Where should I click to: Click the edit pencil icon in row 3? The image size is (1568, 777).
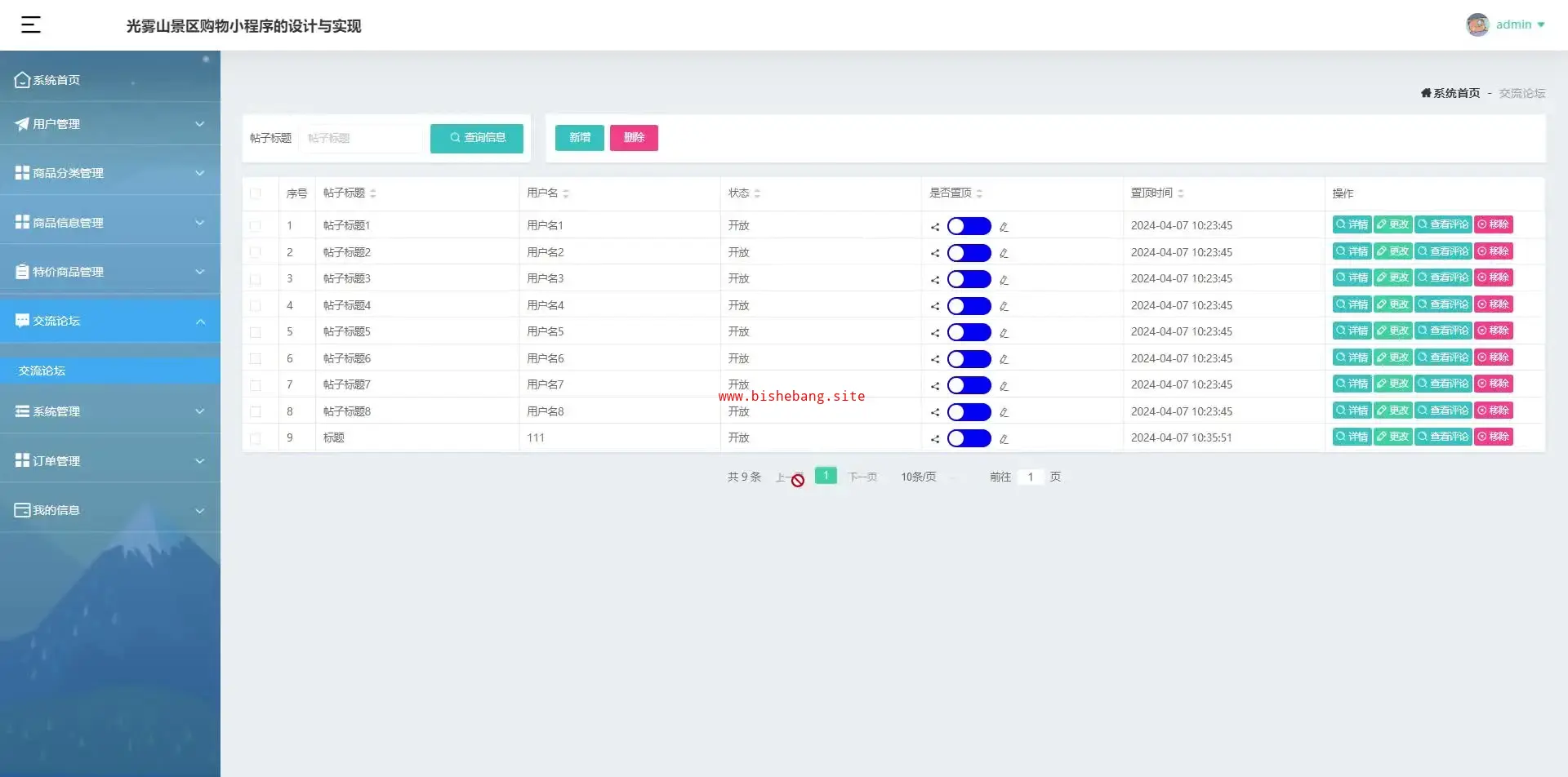(x=1004, y=280)
